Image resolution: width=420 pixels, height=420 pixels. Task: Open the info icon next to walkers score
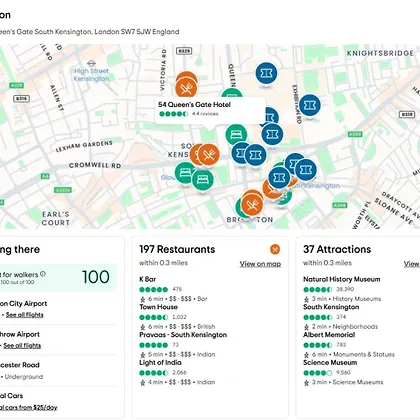43,274
